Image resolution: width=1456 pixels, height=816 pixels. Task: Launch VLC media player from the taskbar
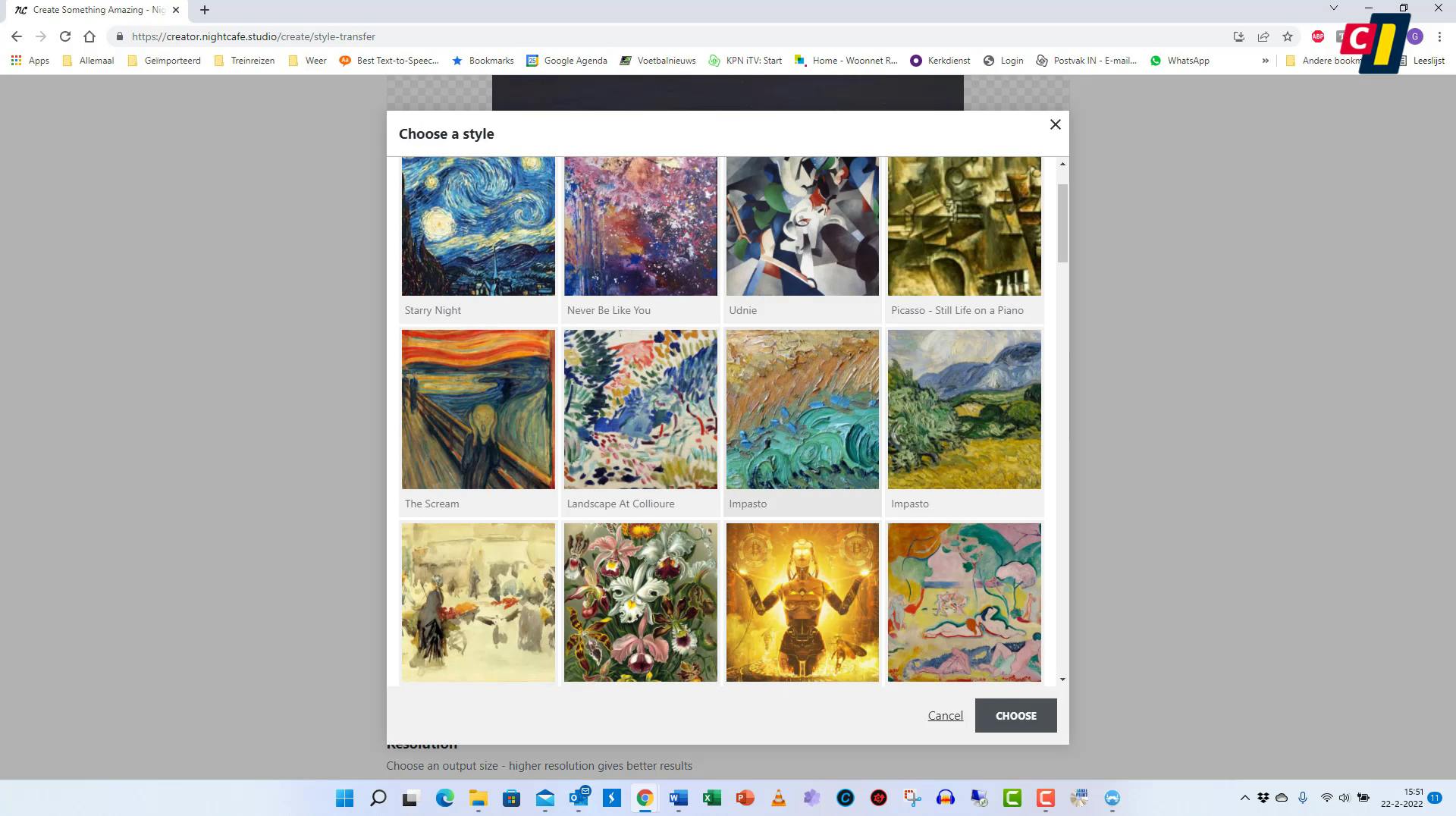(x=779, y=798)
